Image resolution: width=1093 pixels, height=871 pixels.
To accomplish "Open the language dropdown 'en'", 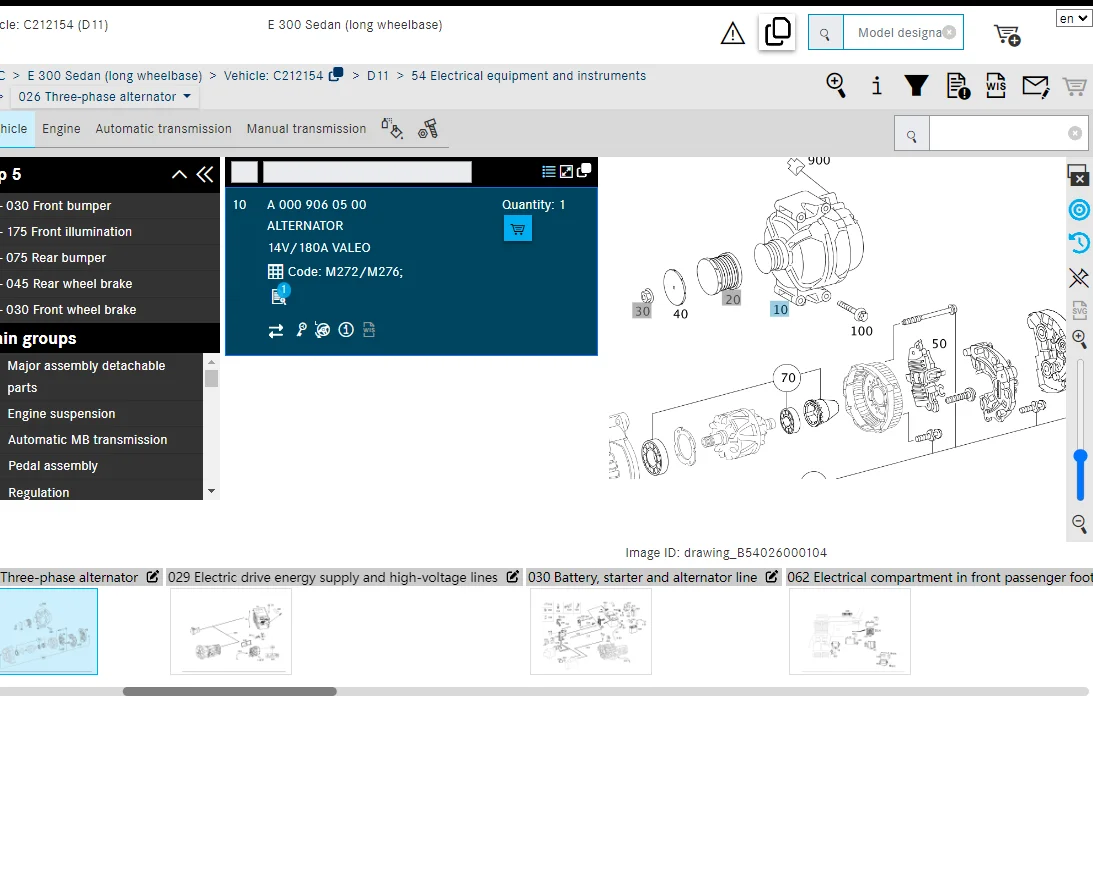I will point(1073,19).
